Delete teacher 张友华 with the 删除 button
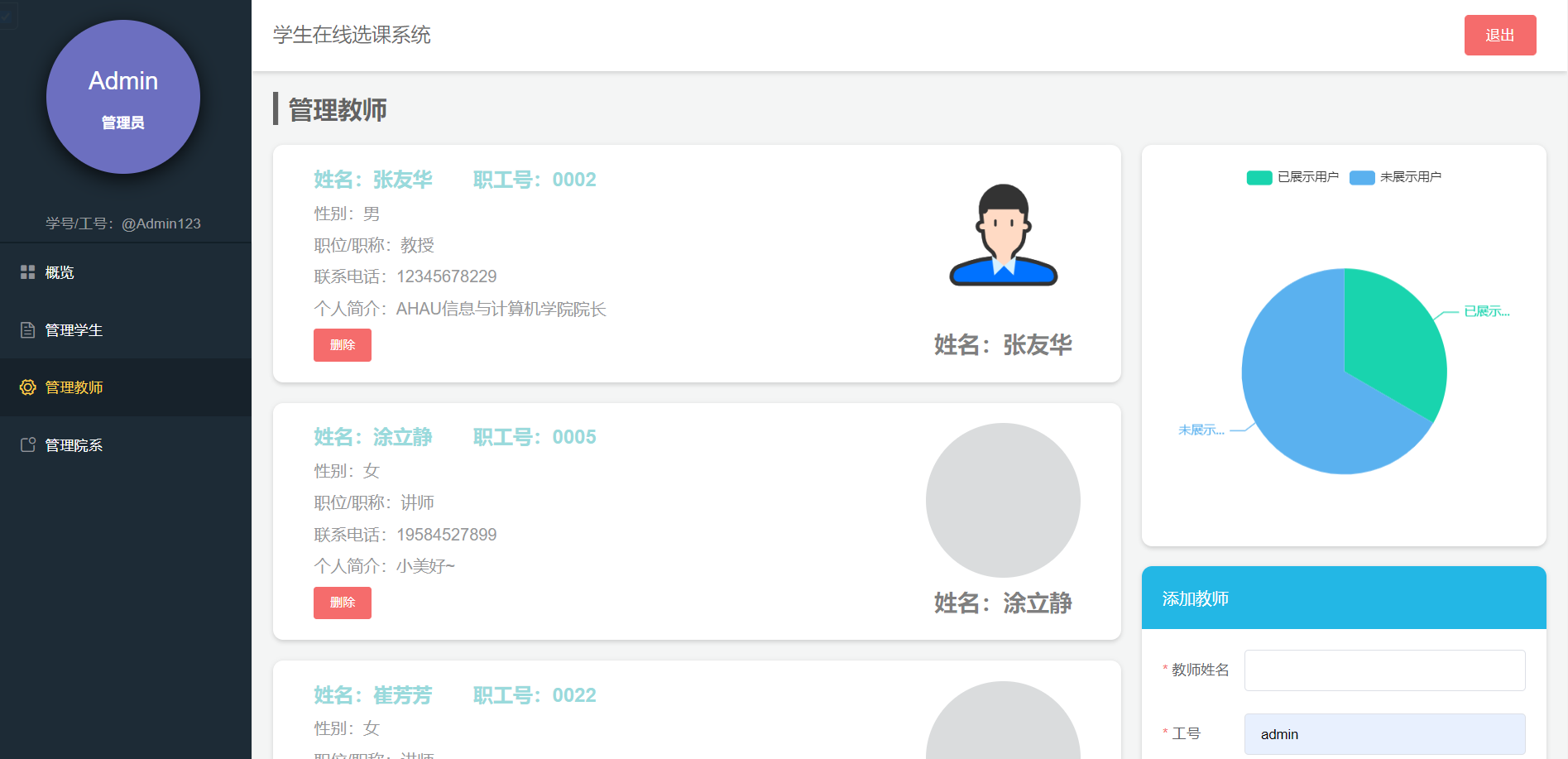This screenshot has height=759, width=1568. [x=343, y=345]
